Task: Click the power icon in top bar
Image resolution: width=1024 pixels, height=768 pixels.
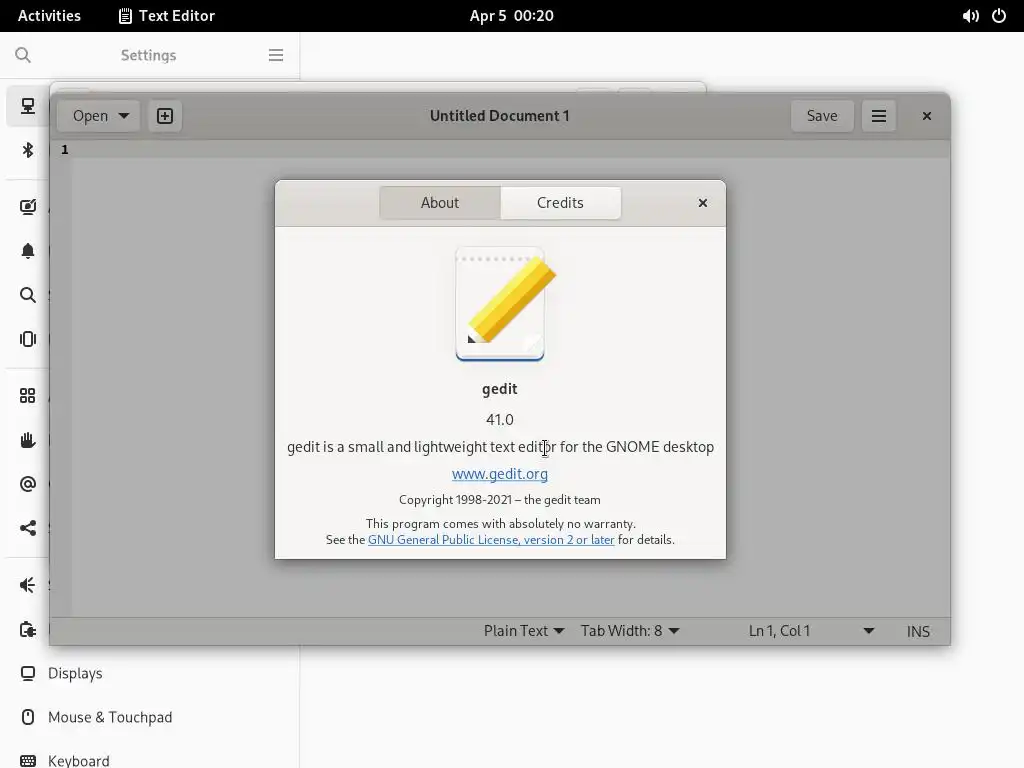Action: [999, 16]
